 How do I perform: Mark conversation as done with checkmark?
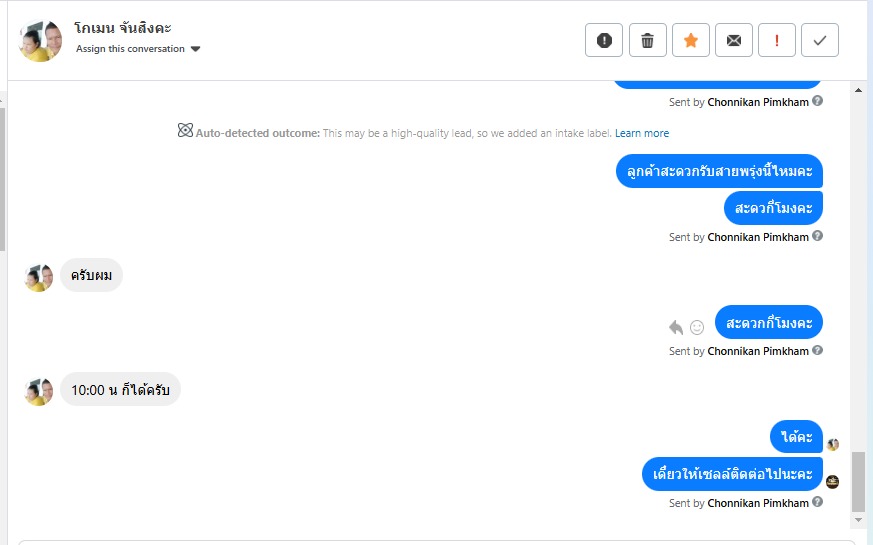[820, 40]
